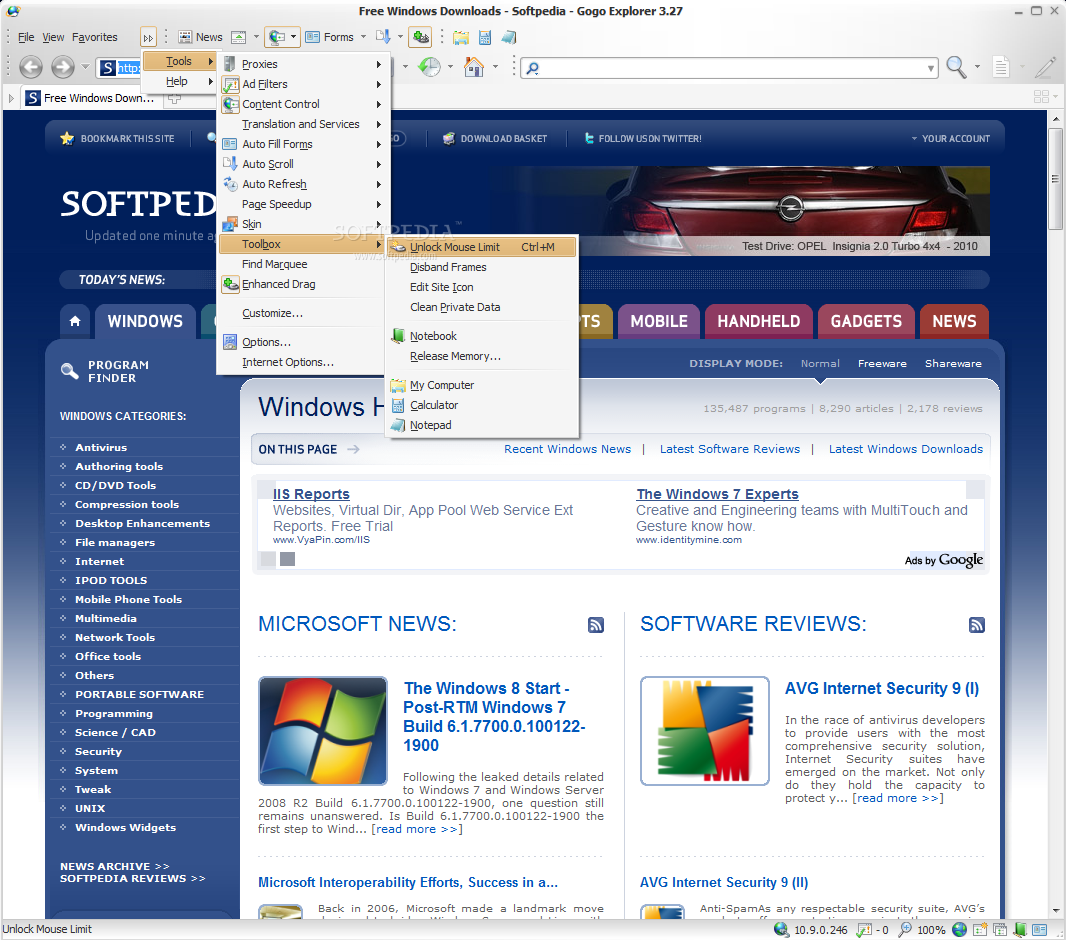Expand the Your Account dropdown

[950, 139]
